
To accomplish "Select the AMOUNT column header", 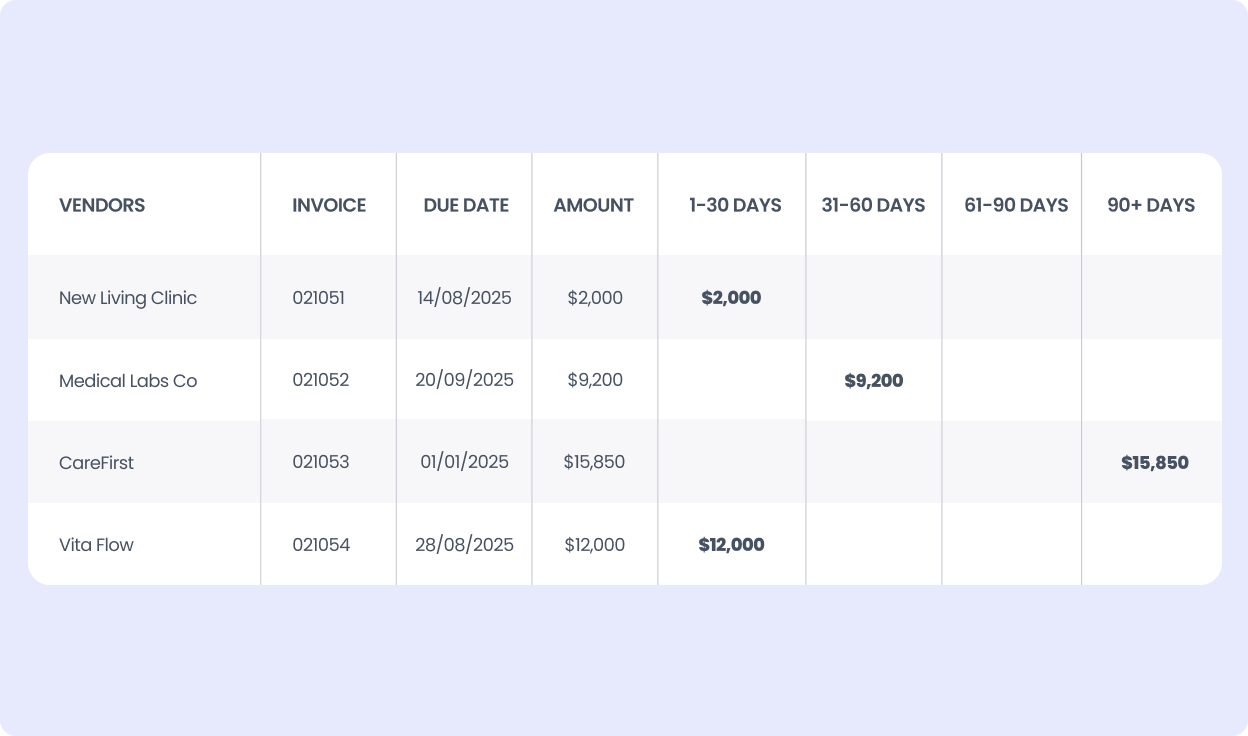I will click(x=593, y=205).
